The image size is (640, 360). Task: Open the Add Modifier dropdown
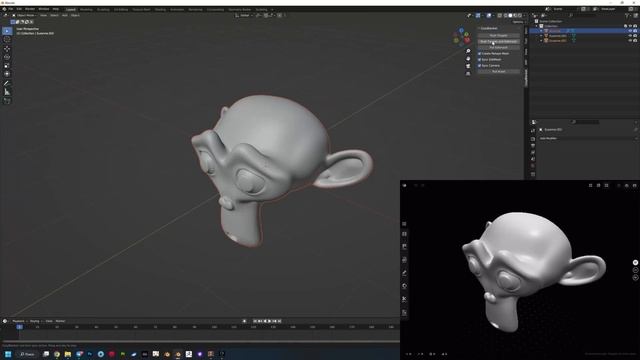coord(587,138)
